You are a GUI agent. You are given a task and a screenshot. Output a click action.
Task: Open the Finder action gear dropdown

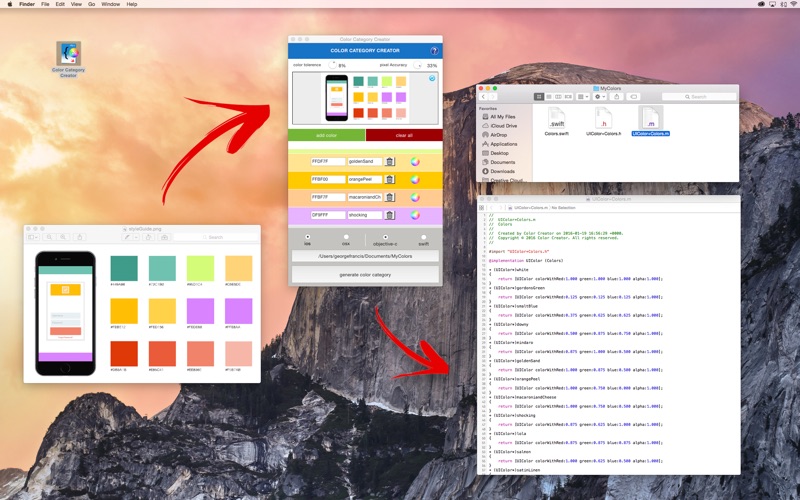(x=599, y=96)
